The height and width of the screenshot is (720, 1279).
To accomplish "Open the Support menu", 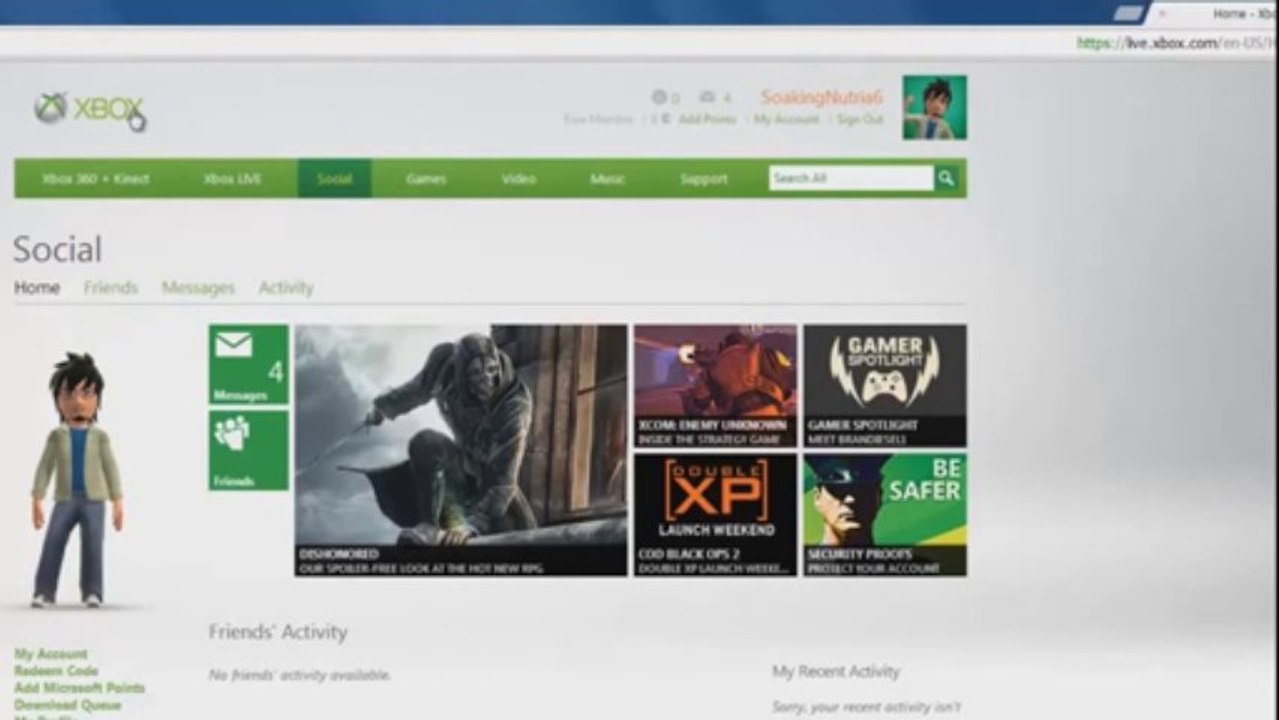I will (704, 179).
